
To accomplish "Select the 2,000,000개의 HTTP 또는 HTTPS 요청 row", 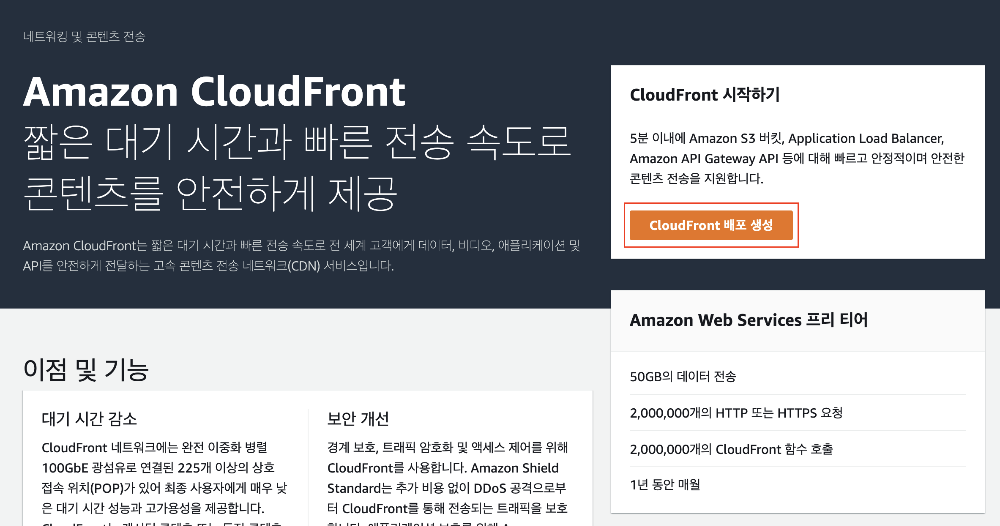I will [798, 413].
